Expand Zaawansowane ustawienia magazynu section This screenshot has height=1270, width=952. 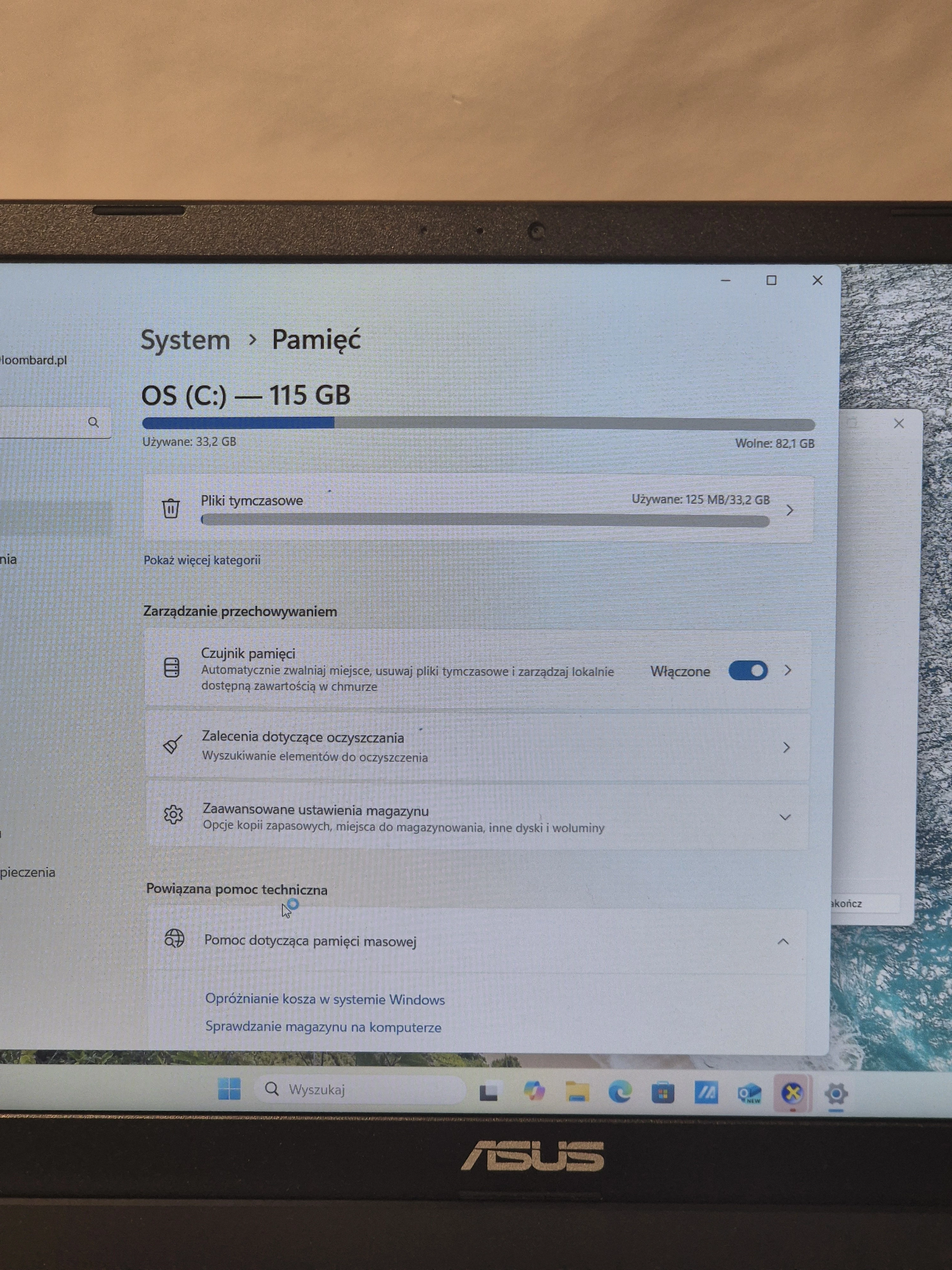tap(784, 817)
